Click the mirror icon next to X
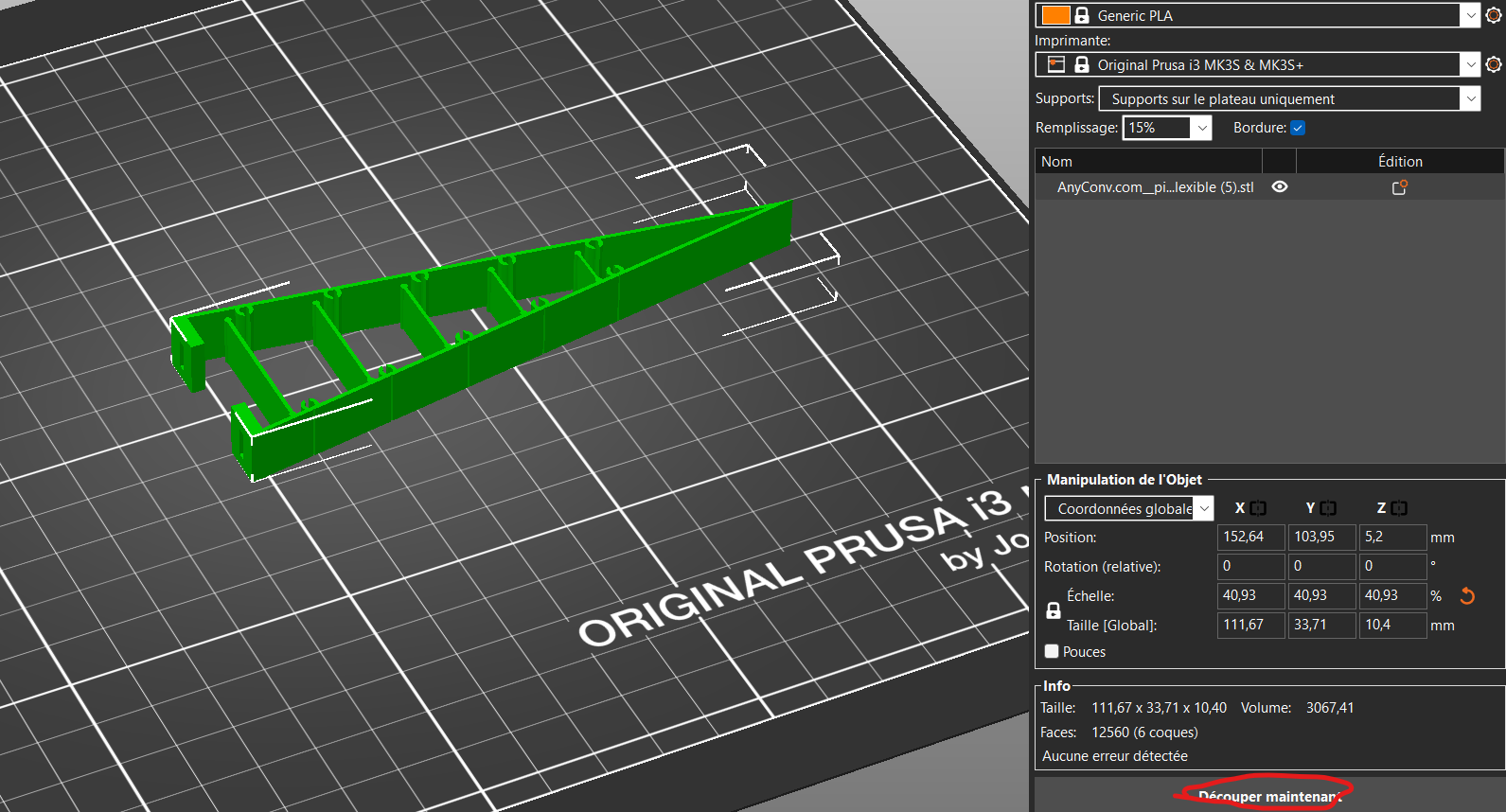This screenshot has height=812, width=1506. [x=1258, y=508]
